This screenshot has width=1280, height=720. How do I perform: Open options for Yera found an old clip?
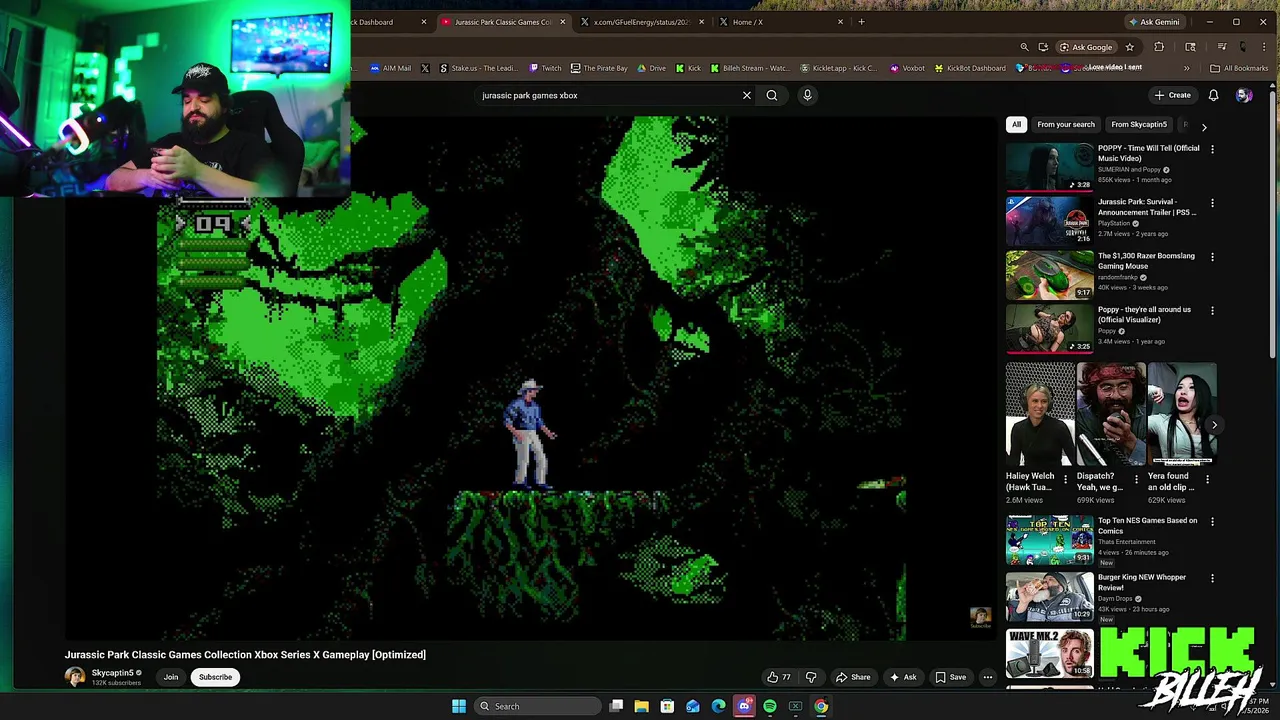(1207, 479)
